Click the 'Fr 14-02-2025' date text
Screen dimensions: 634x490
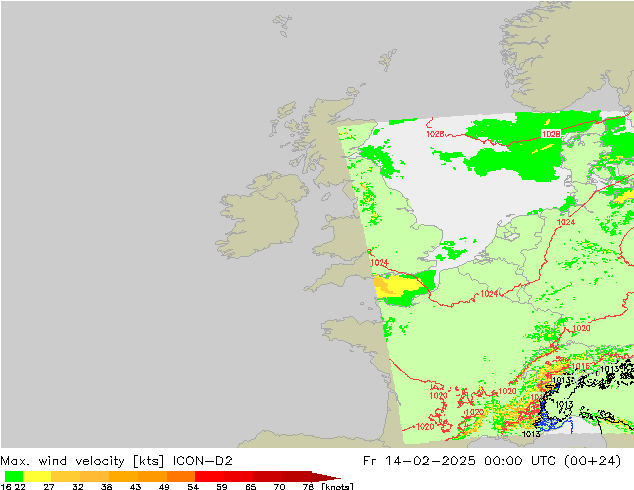419,461
